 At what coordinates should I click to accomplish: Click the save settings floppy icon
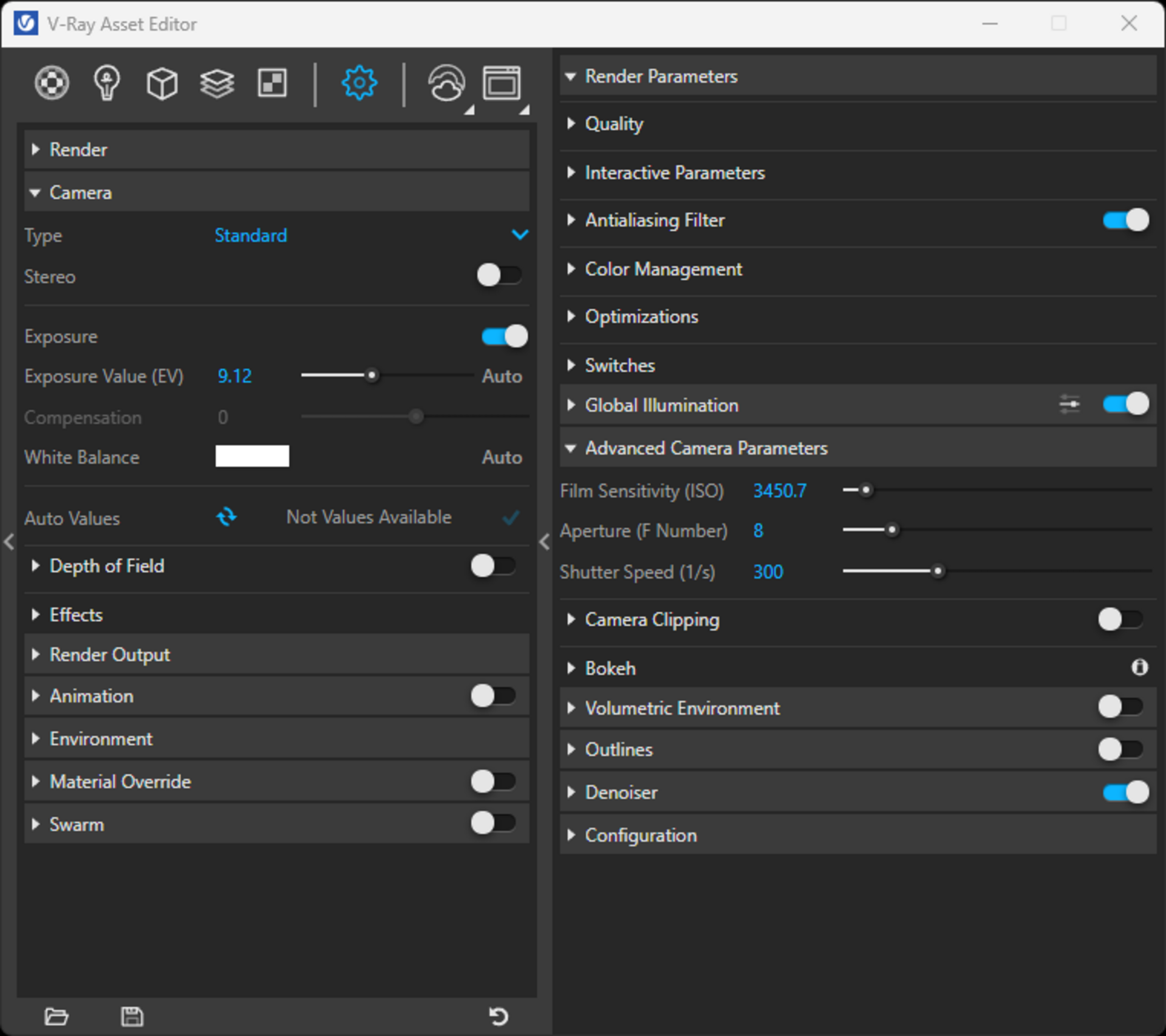coord(132,1016)
